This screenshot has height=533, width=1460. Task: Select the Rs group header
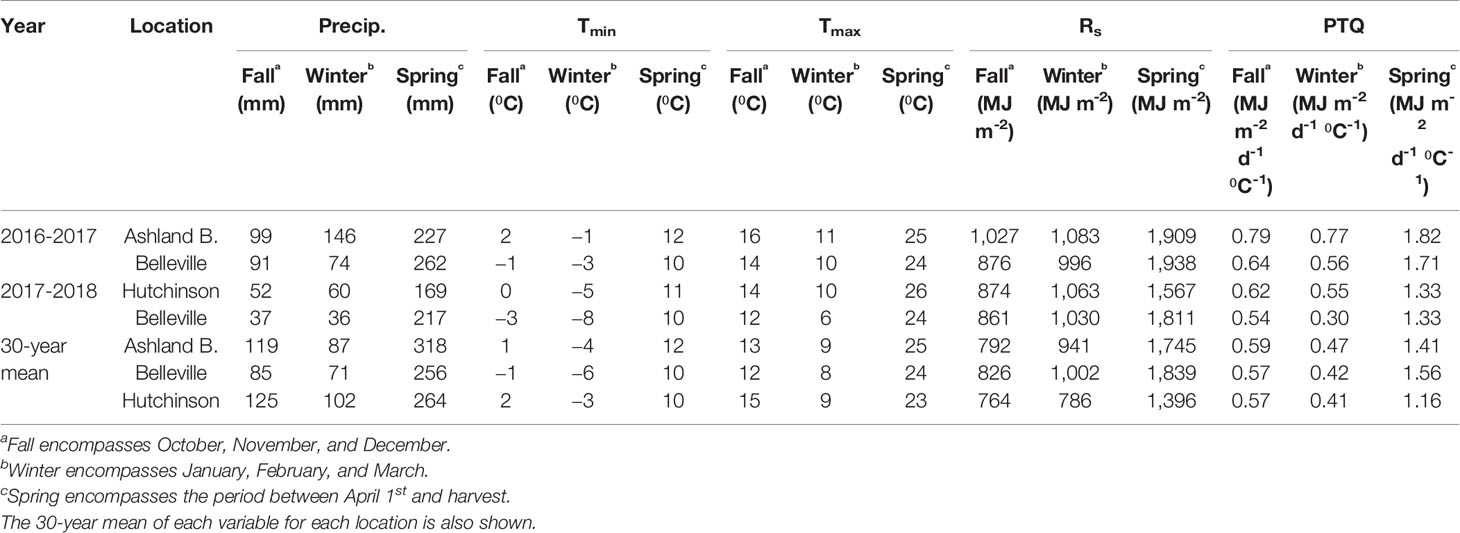pos(1089,28)
